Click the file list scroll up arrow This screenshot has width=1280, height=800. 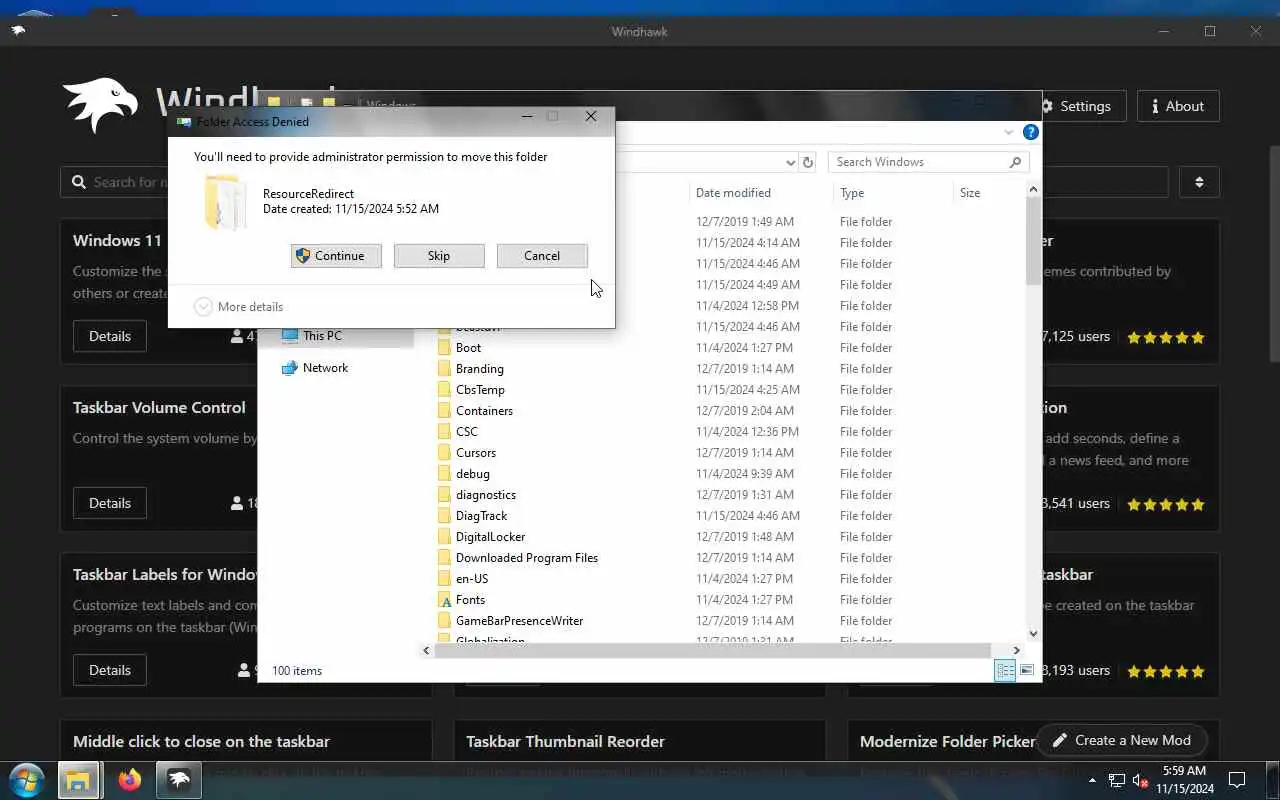tap(1033, 190)
